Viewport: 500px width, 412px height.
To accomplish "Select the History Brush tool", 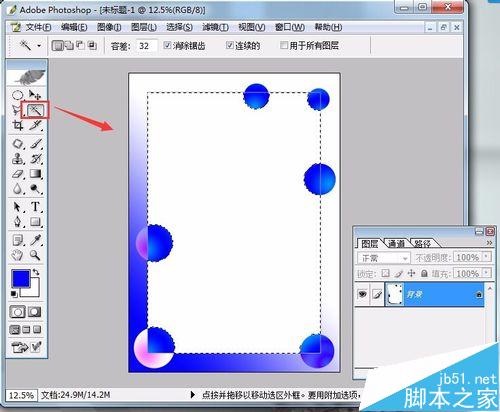I will click(x=35, y=159).
